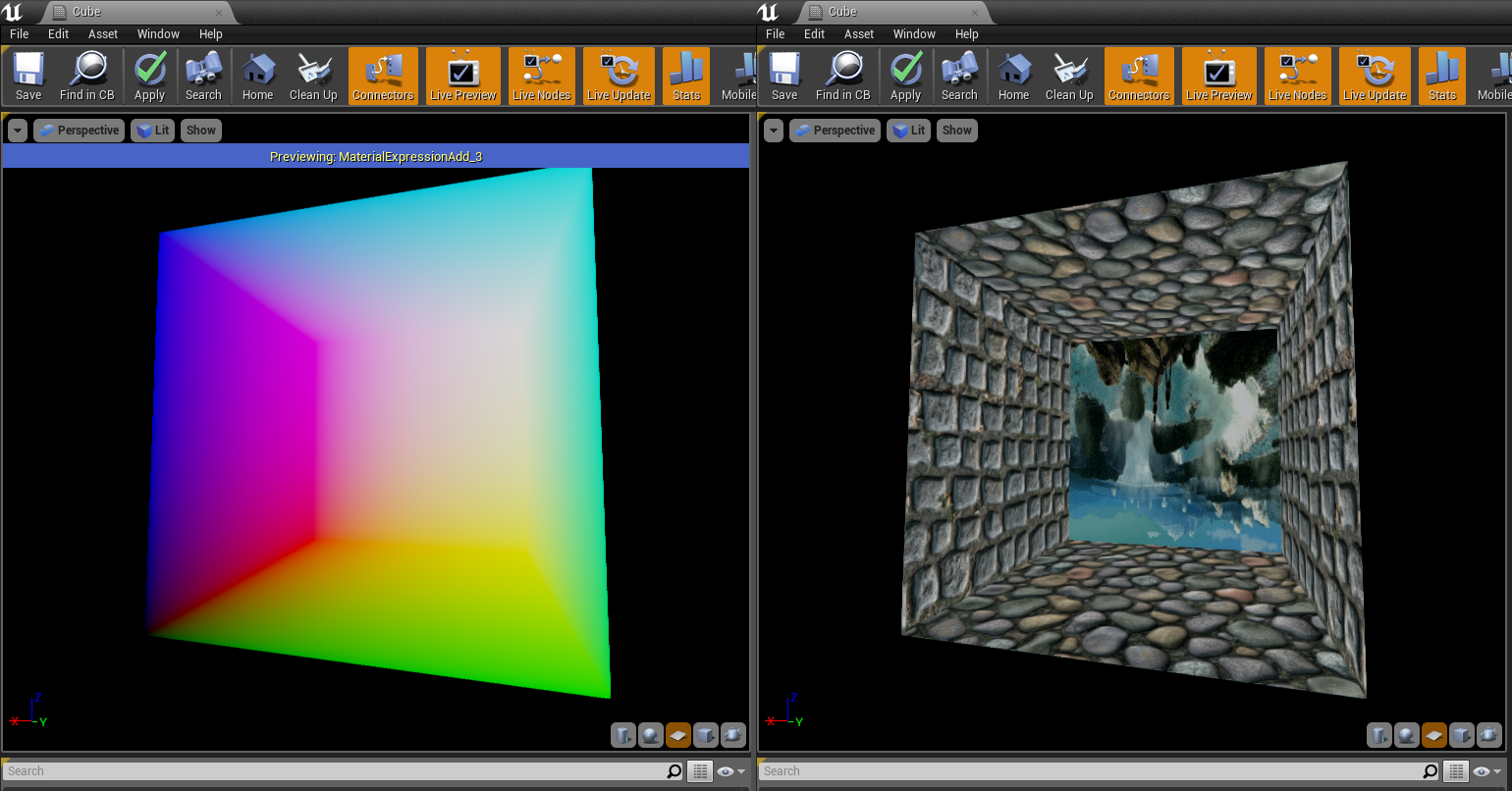1512x791 pixels.
Task: Toggle Live Preview in left toolbar
Action: click(463, 76)
